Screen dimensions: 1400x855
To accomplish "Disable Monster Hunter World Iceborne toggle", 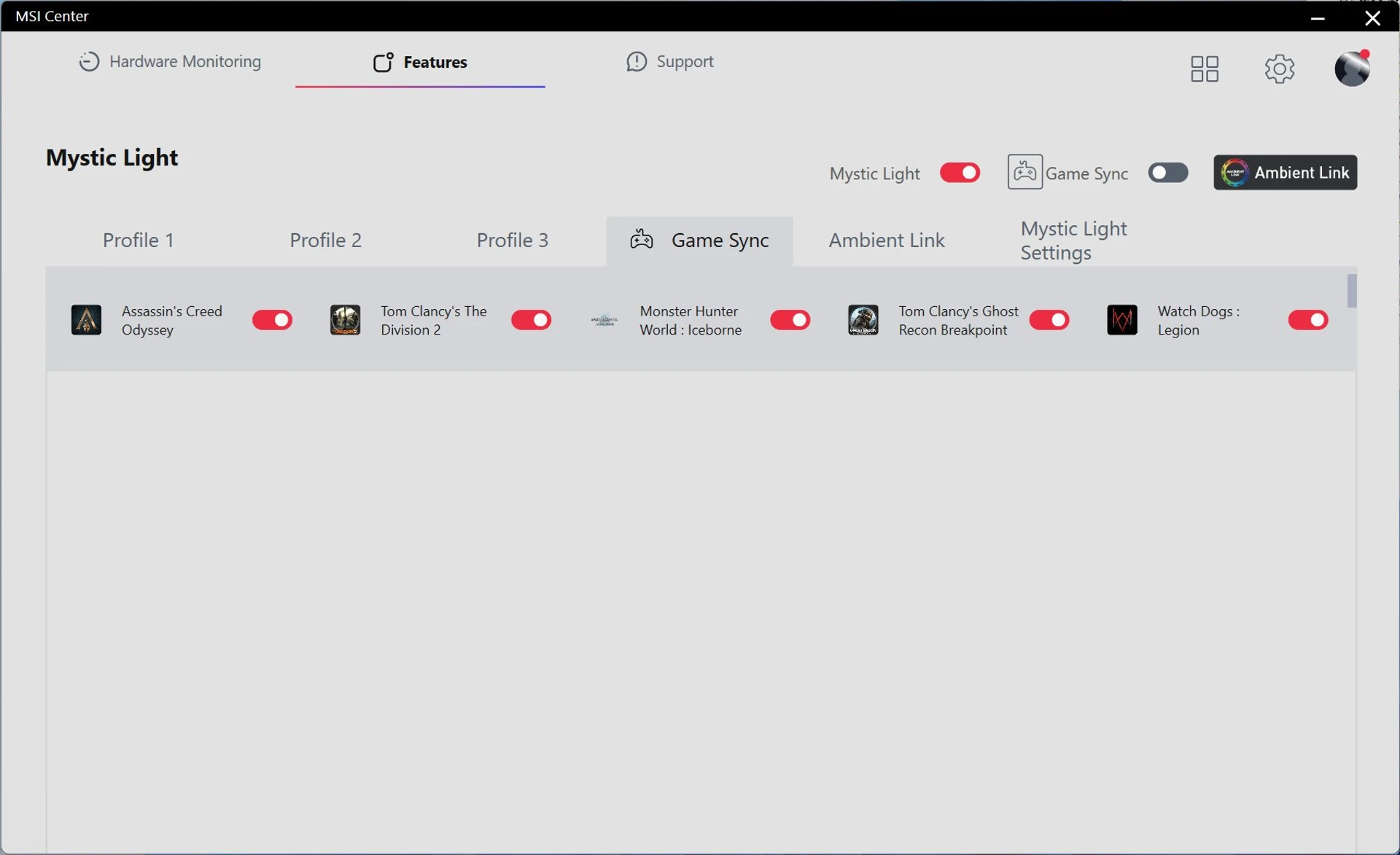I will pos(790,320).
